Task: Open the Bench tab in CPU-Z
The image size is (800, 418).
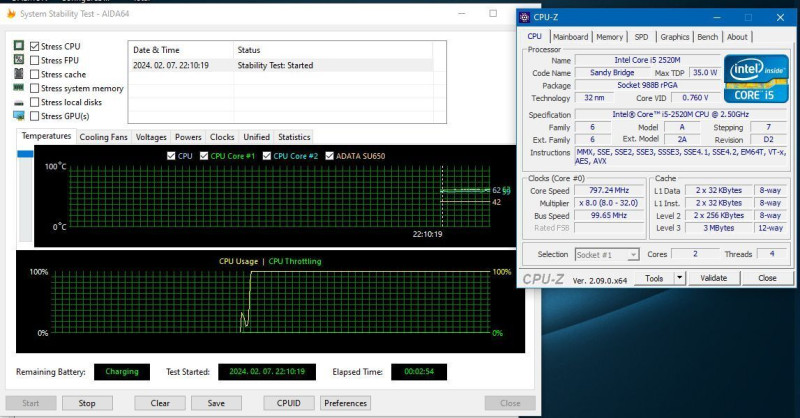Action: click(707, 37)
